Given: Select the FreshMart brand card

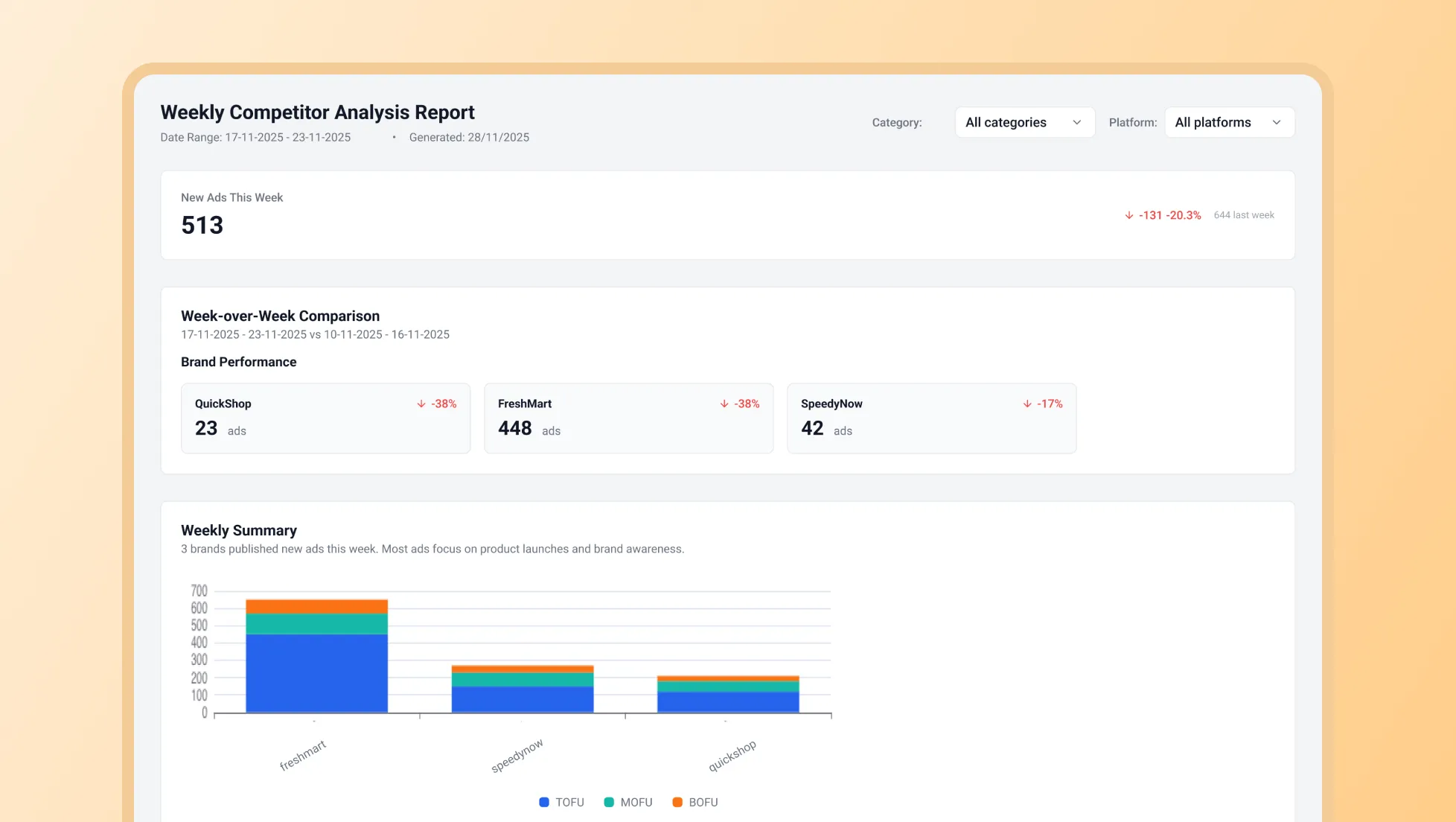Looking at the screenshot, I should (x=628, y=418).
